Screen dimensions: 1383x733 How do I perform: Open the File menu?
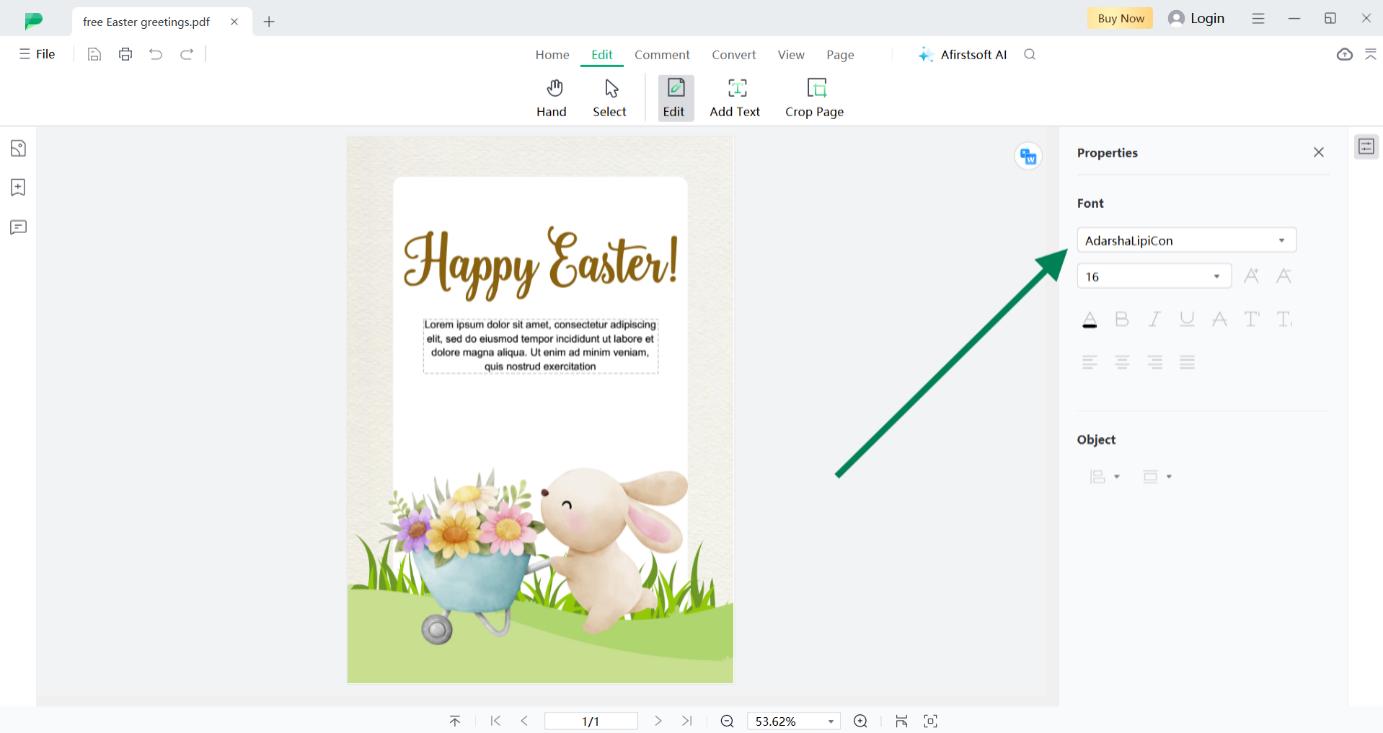(x=37, y=54)
